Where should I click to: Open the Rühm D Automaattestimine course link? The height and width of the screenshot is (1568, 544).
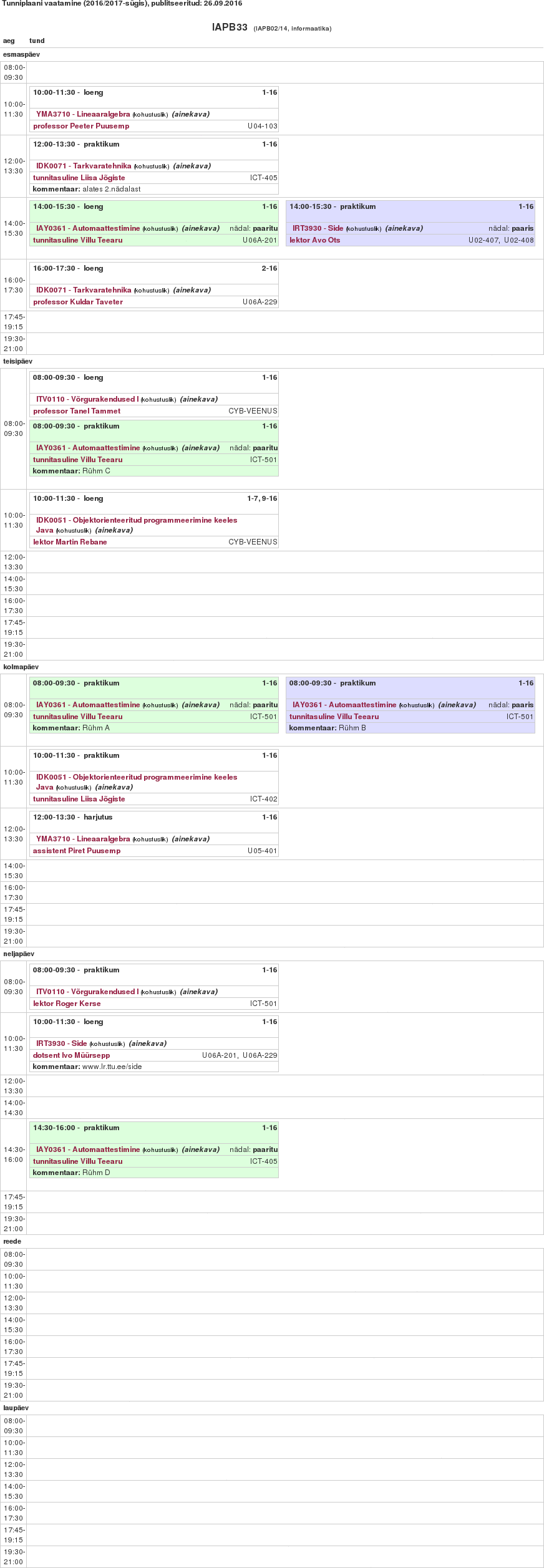pos(88,1149)
